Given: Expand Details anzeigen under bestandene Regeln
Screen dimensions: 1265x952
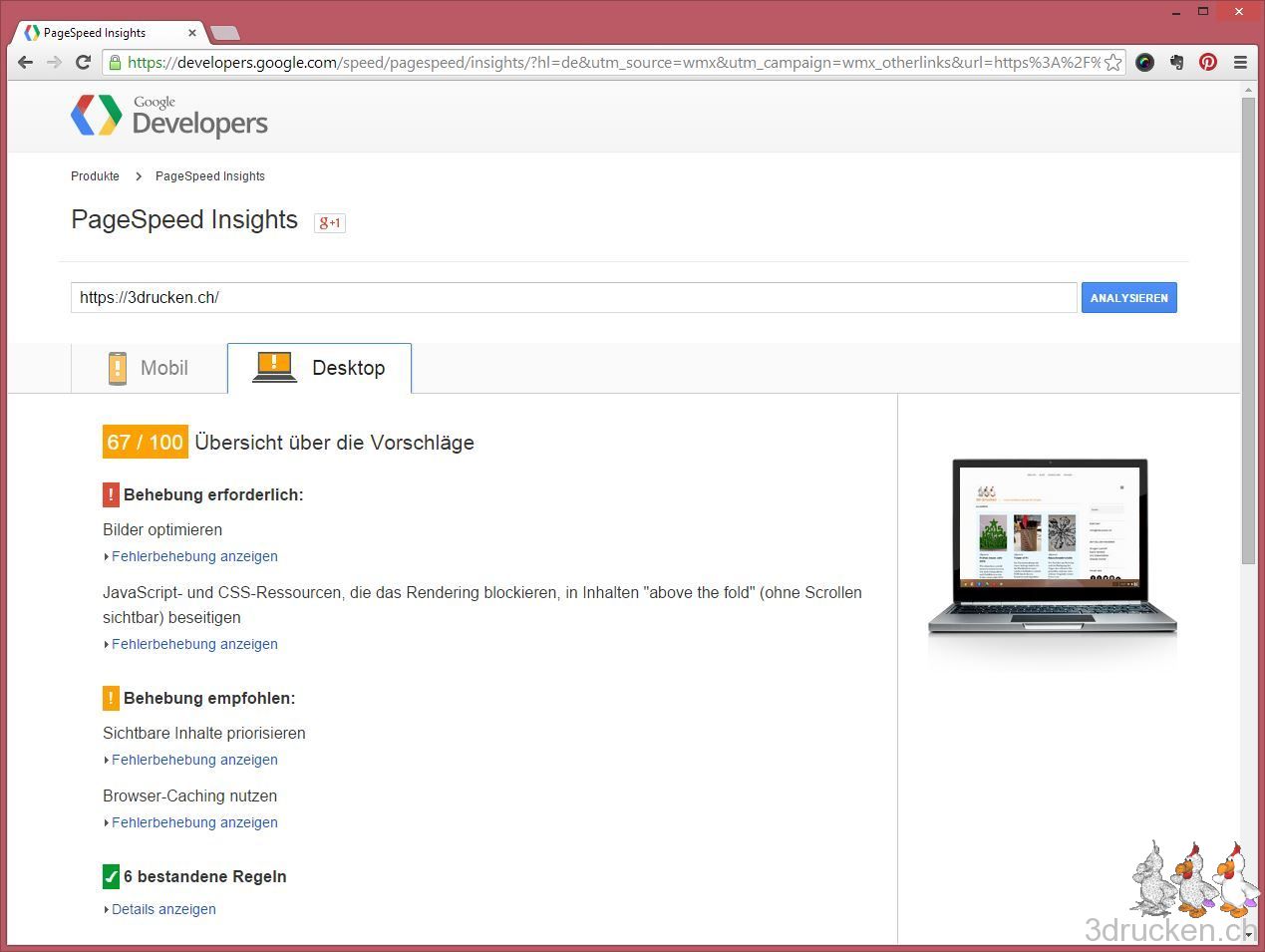Looking at the screenshot, I should click(163, 909).
